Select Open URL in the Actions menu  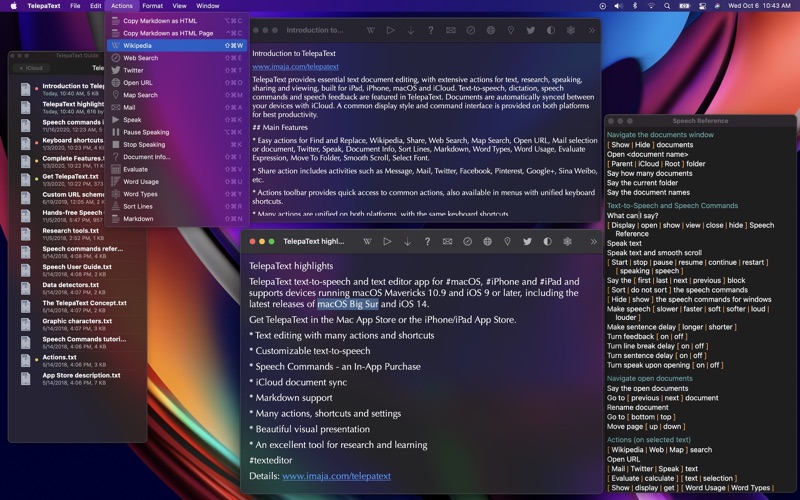pos(177,83)
